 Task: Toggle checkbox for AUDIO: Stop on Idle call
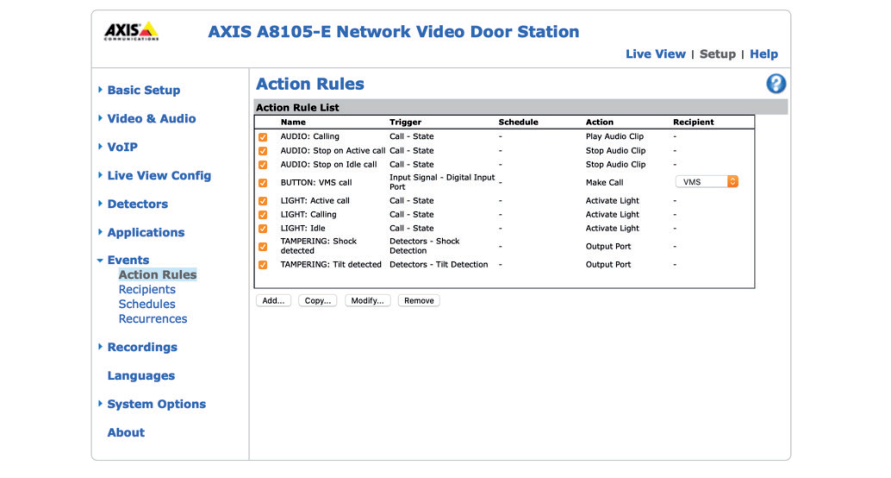click(x=263, y=165)
